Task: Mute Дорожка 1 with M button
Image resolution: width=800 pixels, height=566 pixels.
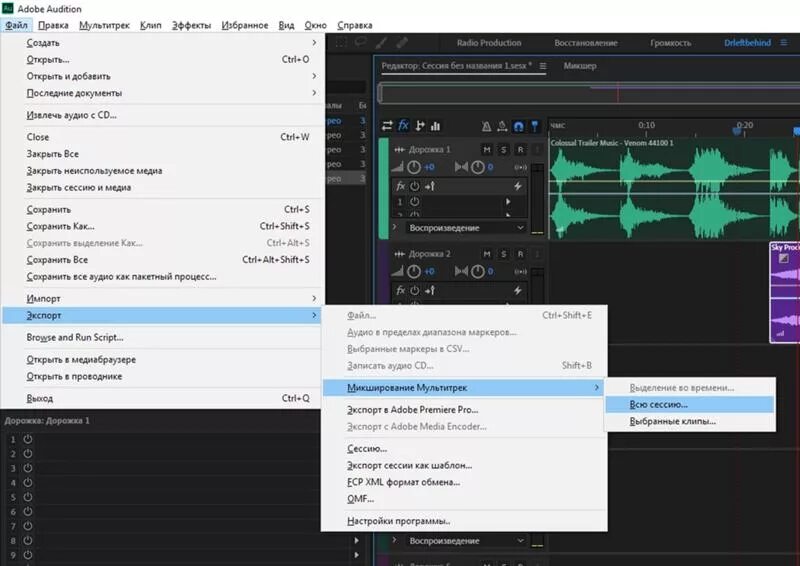Action: click(487, 150)
